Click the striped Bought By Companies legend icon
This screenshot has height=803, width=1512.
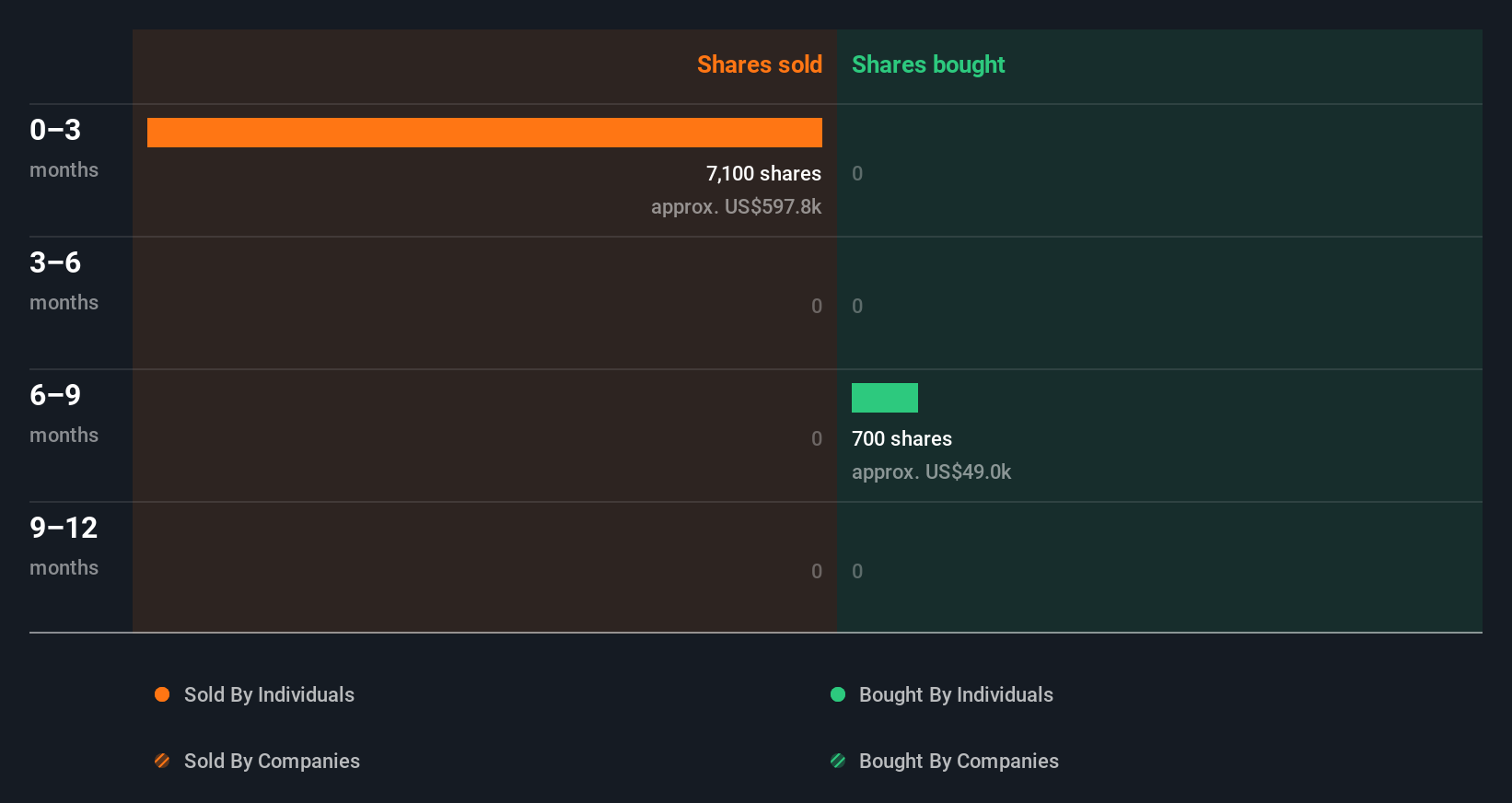click(x=838, y=761)
